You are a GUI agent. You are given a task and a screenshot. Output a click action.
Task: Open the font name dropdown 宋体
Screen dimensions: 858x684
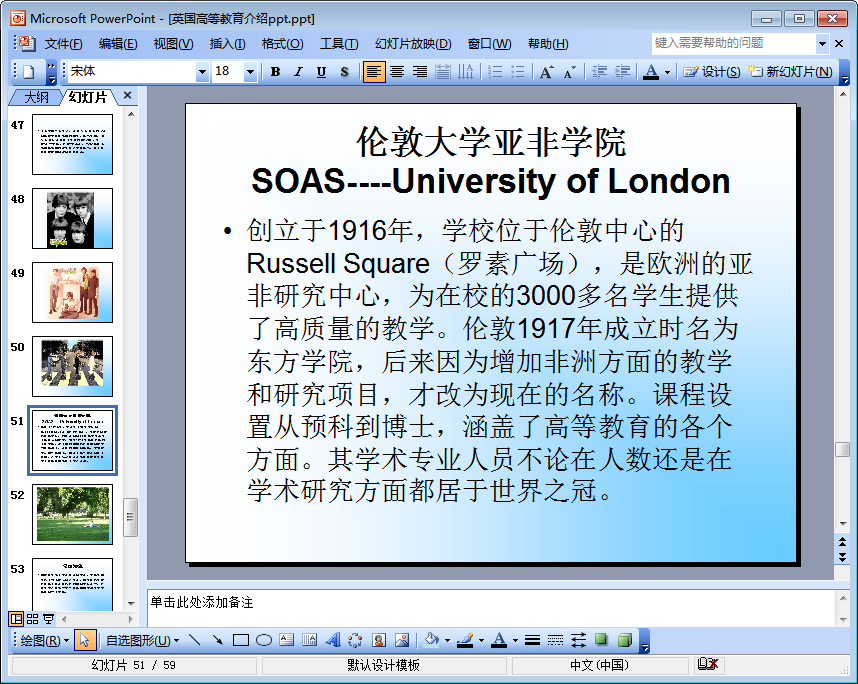point(202,72)
